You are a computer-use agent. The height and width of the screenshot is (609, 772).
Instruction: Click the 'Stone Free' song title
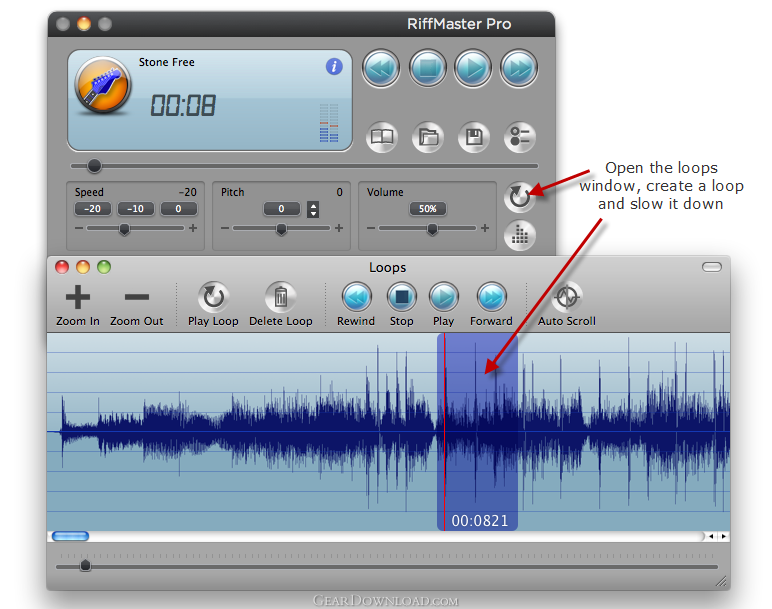coord(166,62)
